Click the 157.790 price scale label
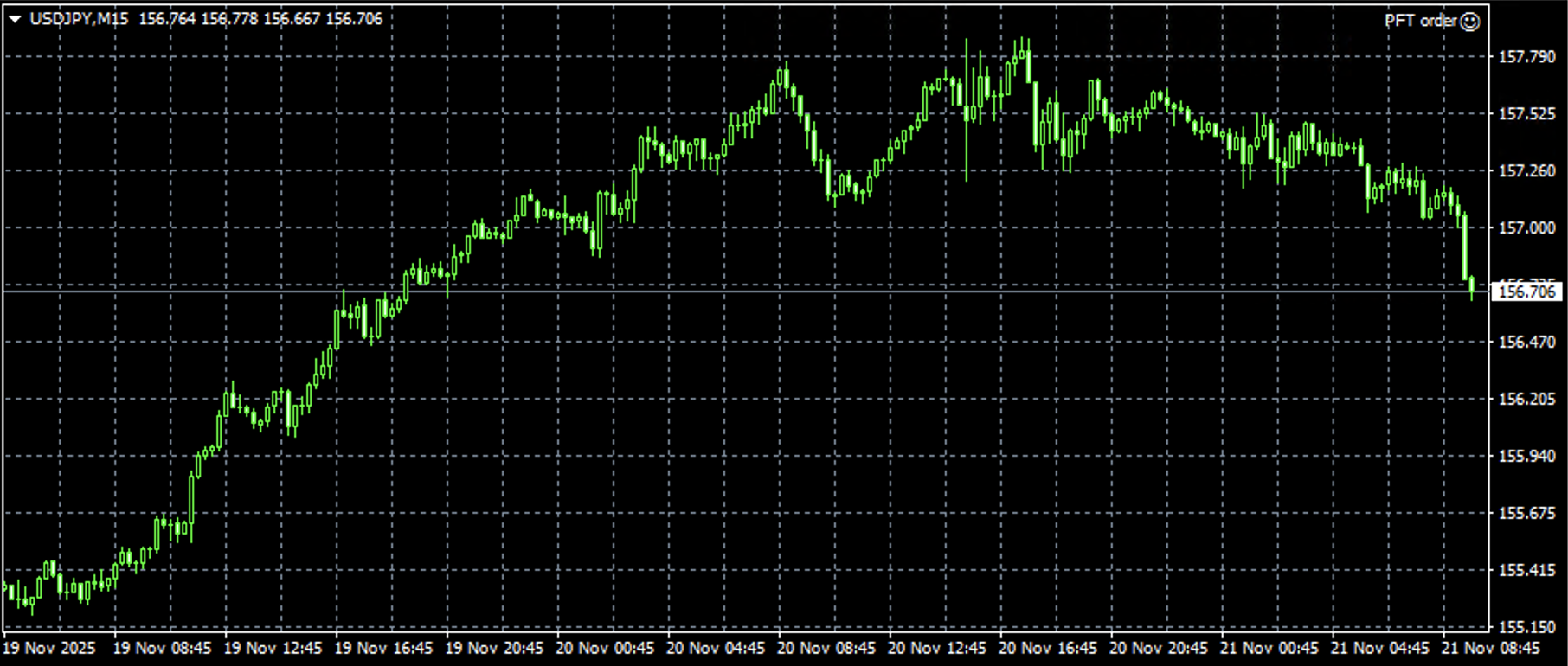Screen dimensions: 1568x666 [1526, 57]
